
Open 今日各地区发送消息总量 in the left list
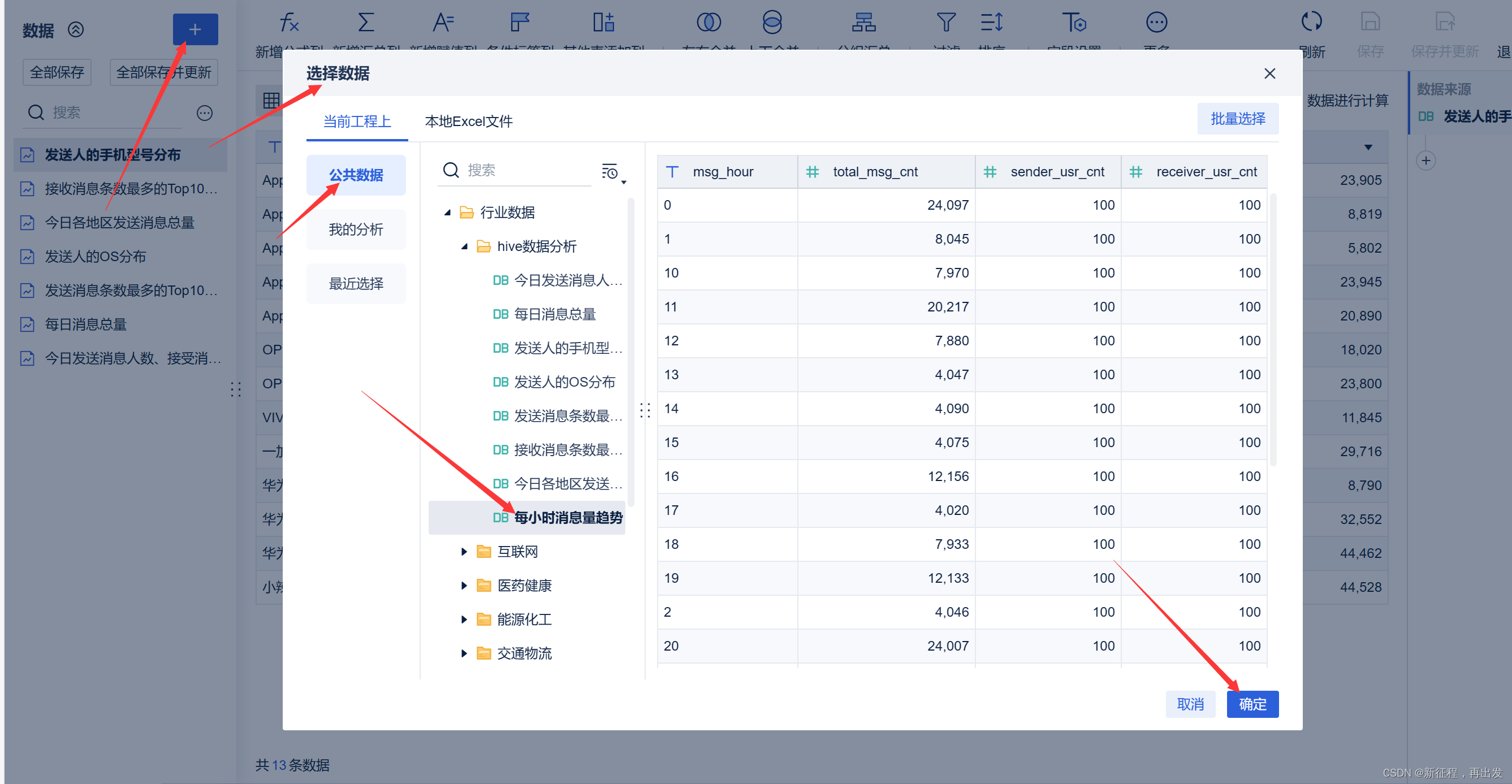coord(120,223)
